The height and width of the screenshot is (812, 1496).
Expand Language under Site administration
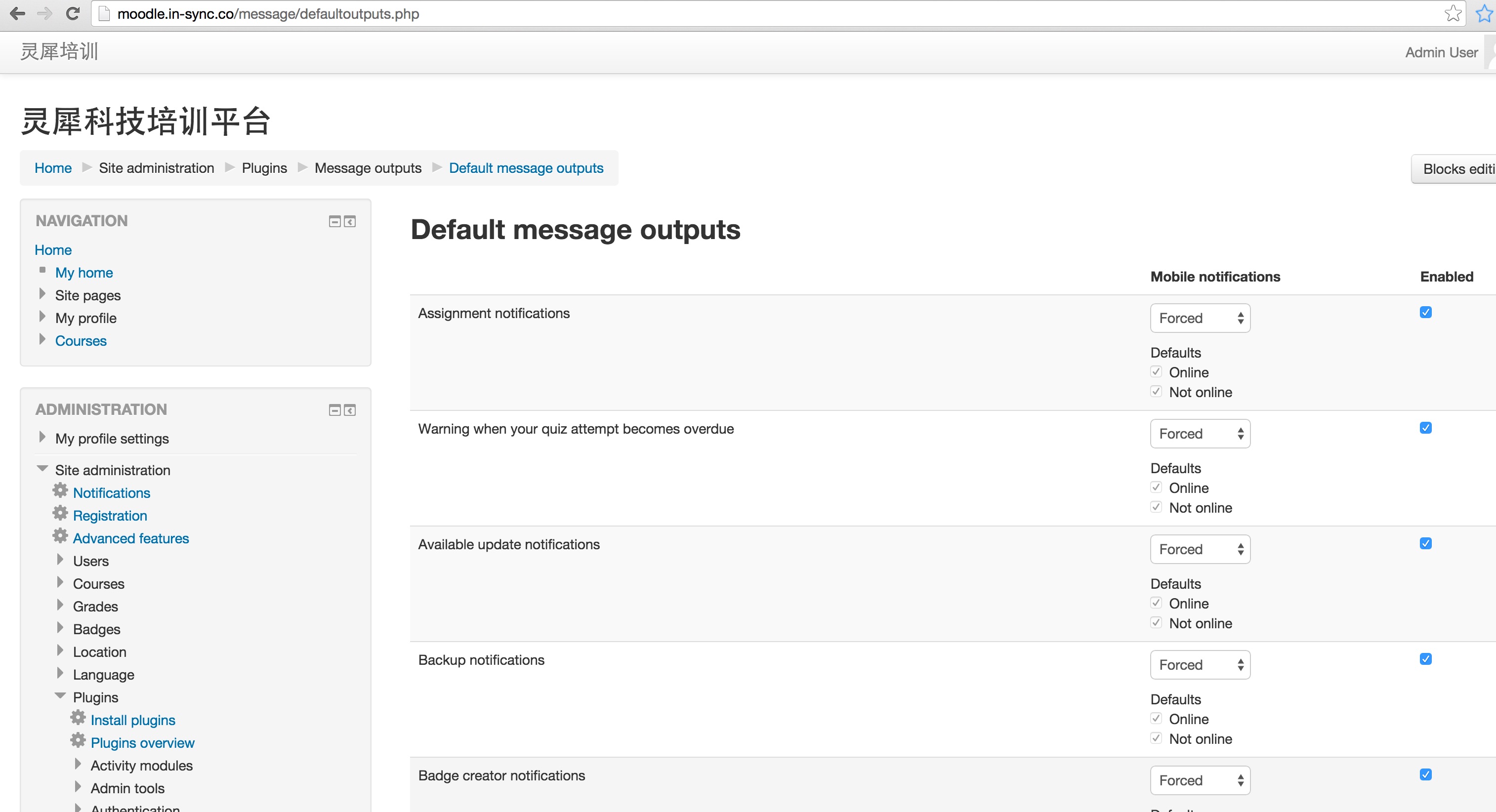coord(60,673)
